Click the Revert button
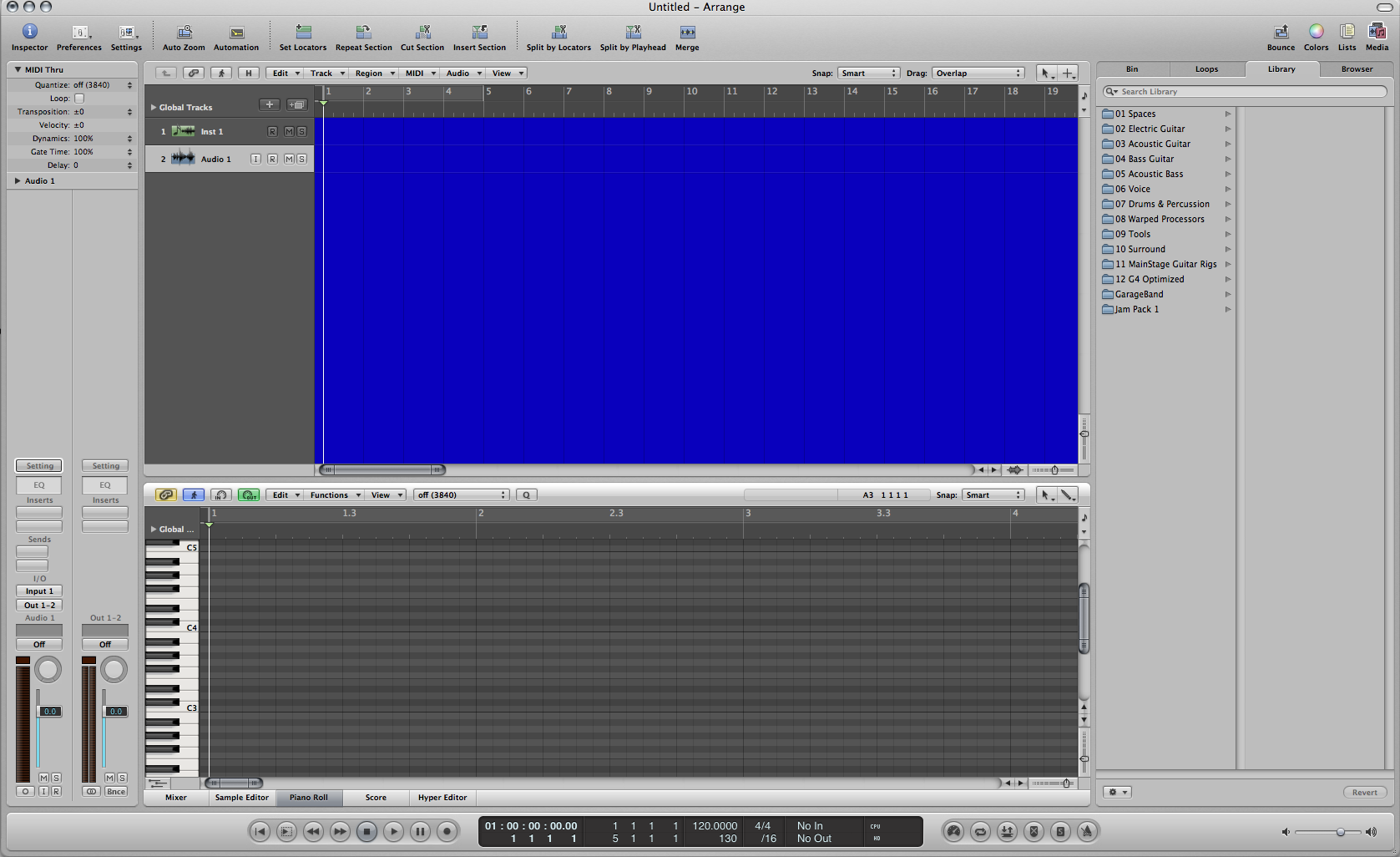The width and height of the screenshot is (1400, 857). [x=1364, y=793]
